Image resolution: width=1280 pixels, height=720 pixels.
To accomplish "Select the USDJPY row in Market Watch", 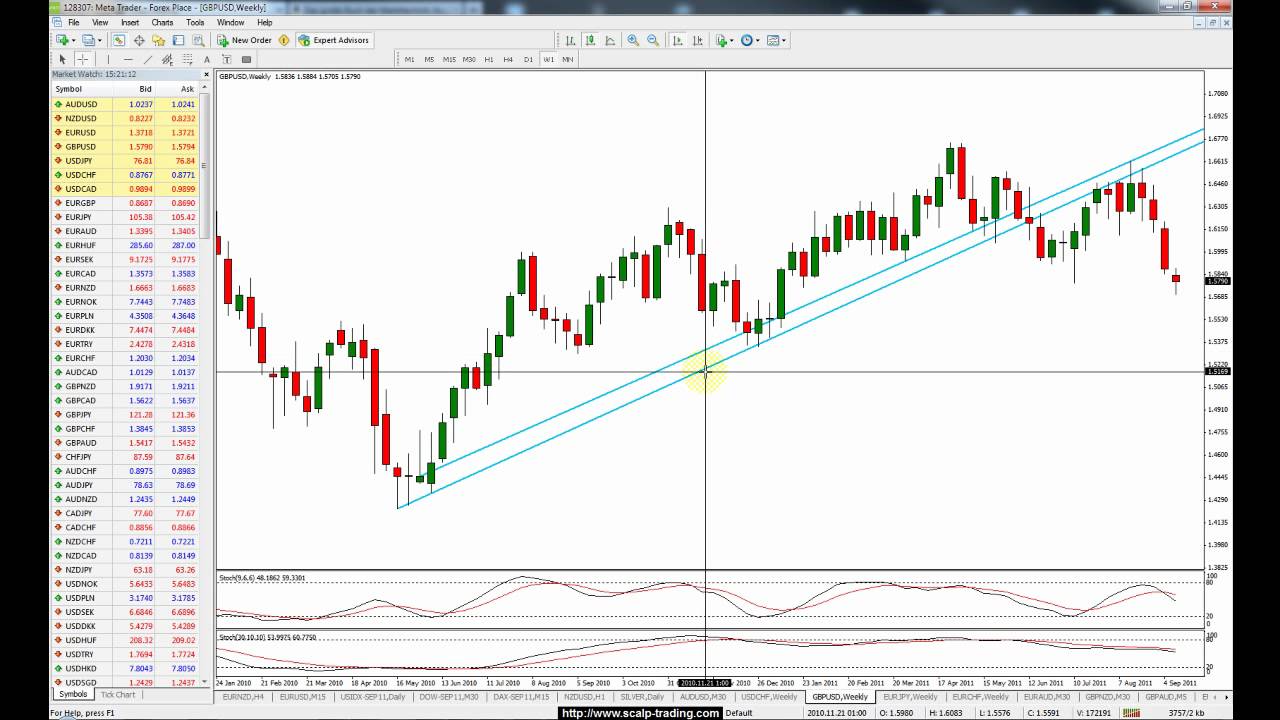I will pos(127,161).
